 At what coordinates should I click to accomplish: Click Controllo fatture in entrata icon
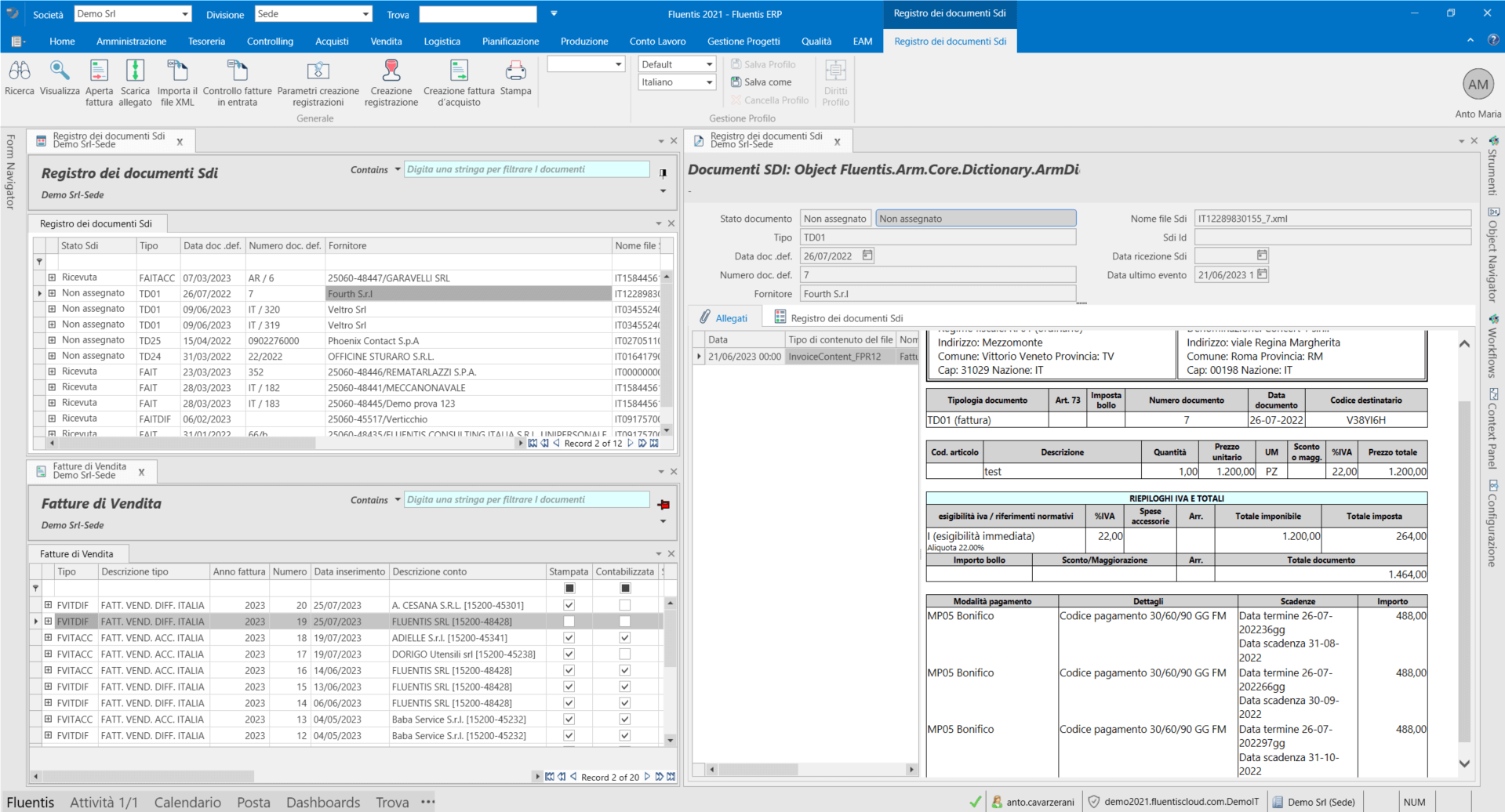[x=237, y=71]
